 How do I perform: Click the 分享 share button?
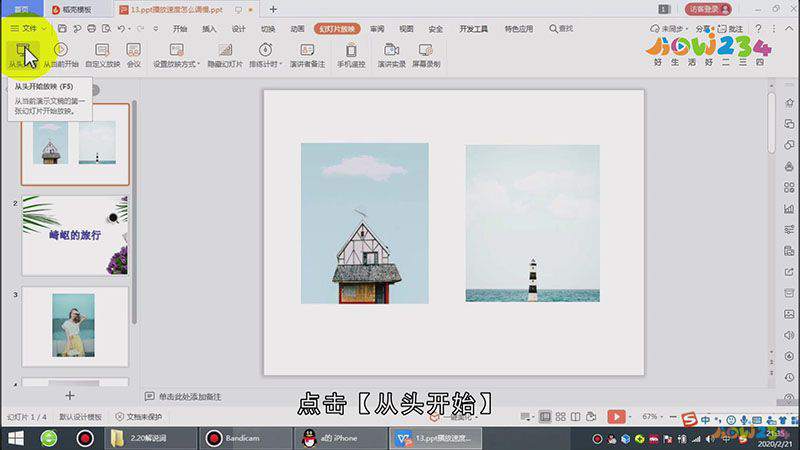[703, 29]
